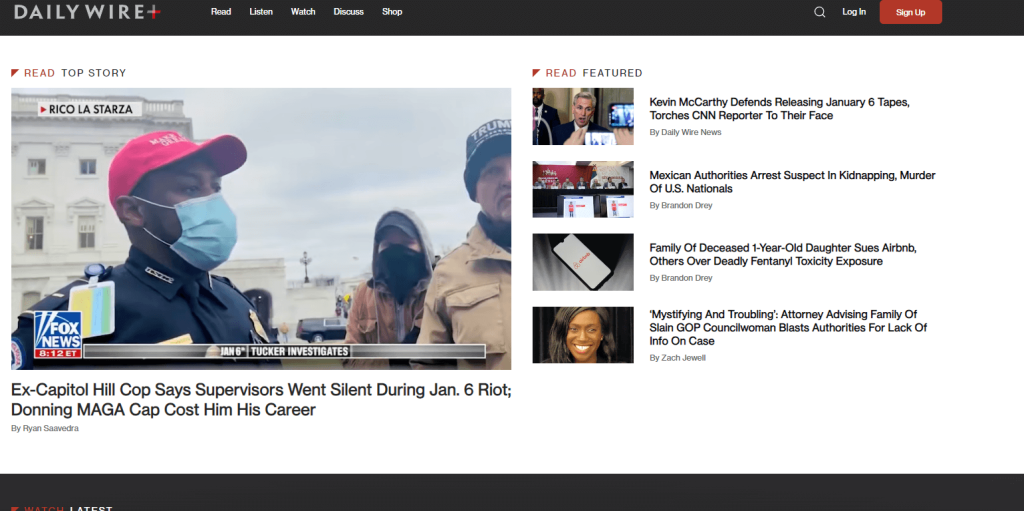
Task: Open slain councilwoman portrait thumbnail
Action: point(583,335)
